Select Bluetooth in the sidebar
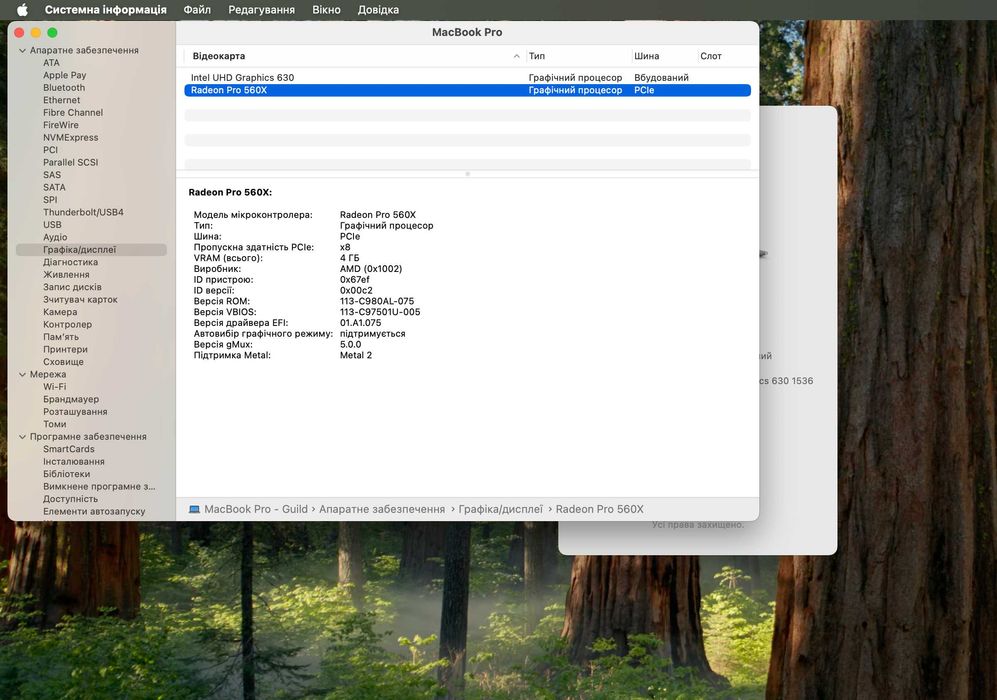 64,88
